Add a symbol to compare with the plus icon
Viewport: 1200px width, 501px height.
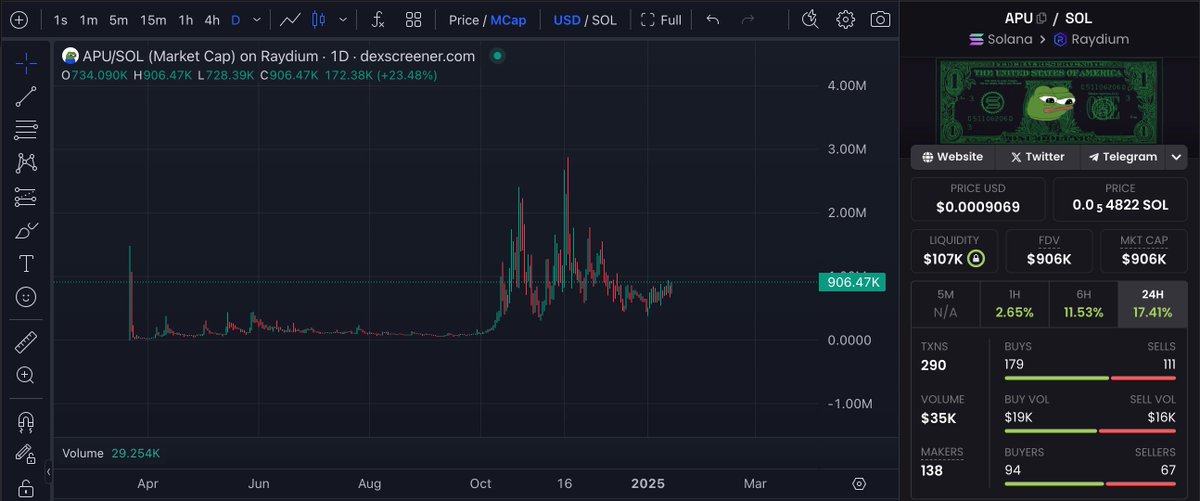coord(18,19)
